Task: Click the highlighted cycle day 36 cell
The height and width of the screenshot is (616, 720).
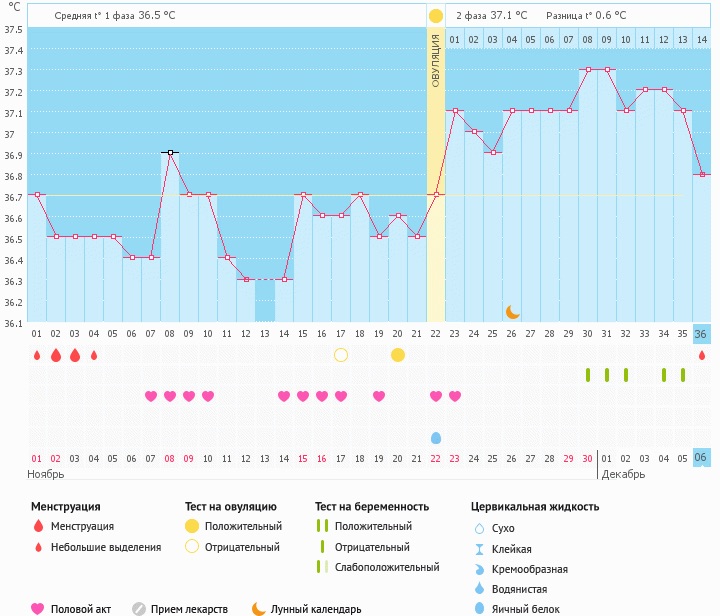Action: [x=702, y=334]
